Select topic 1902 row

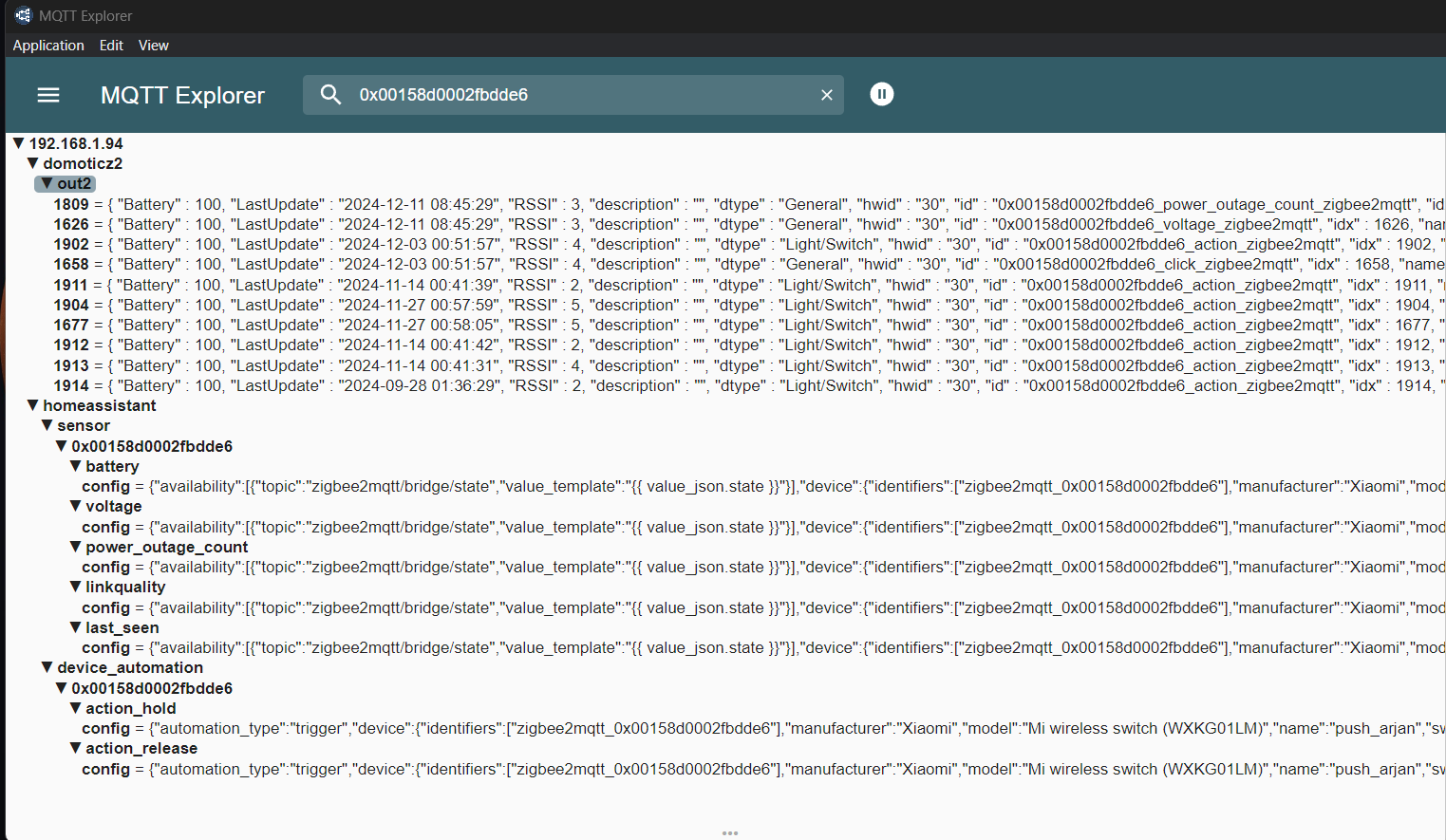coord(749,244)
